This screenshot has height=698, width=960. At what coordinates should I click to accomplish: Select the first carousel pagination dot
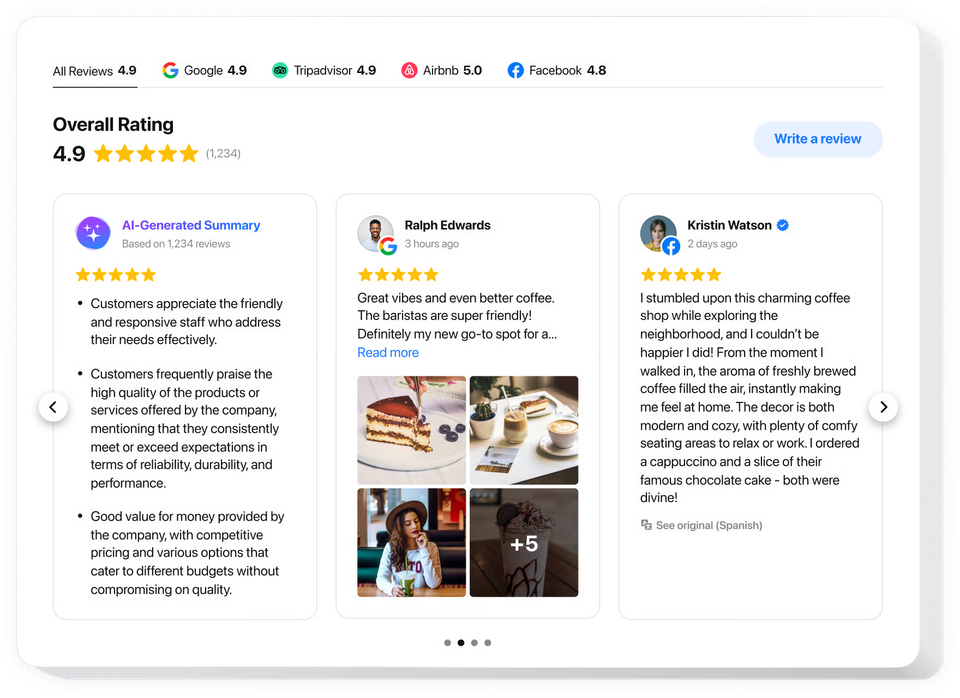click(x=447, y=643)
